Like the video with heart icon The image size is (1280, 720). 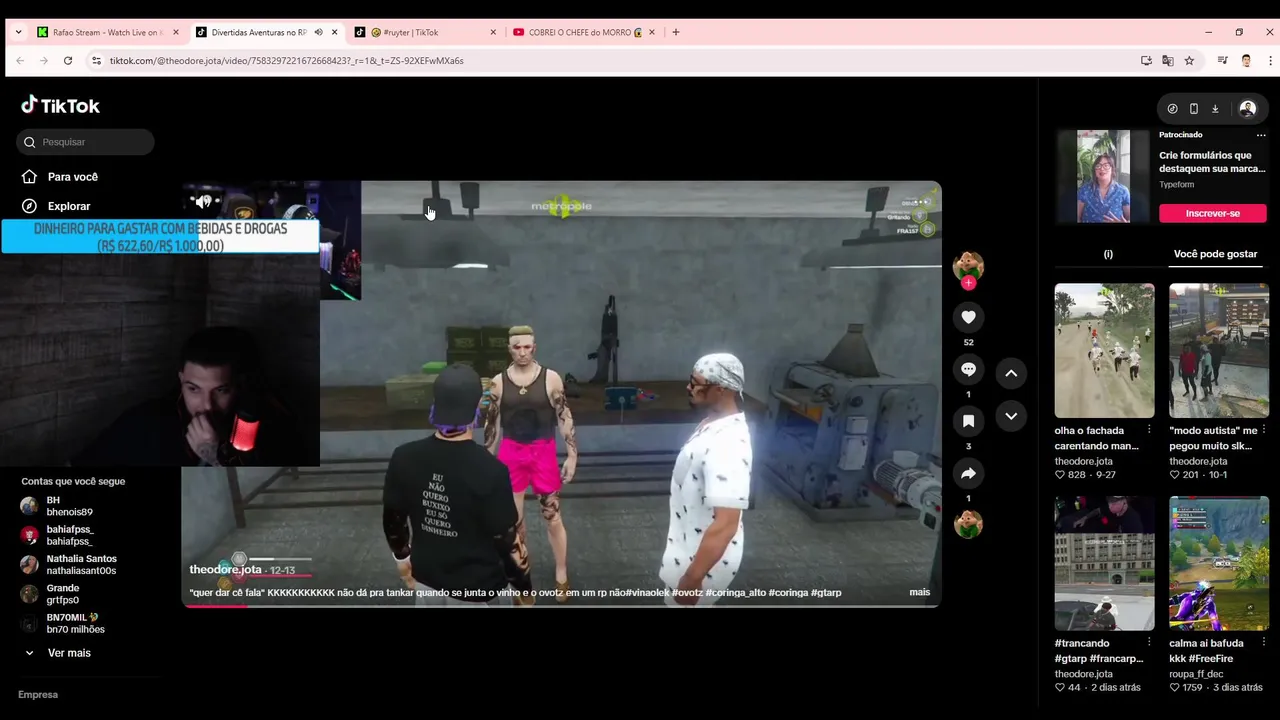coord(968,317)
